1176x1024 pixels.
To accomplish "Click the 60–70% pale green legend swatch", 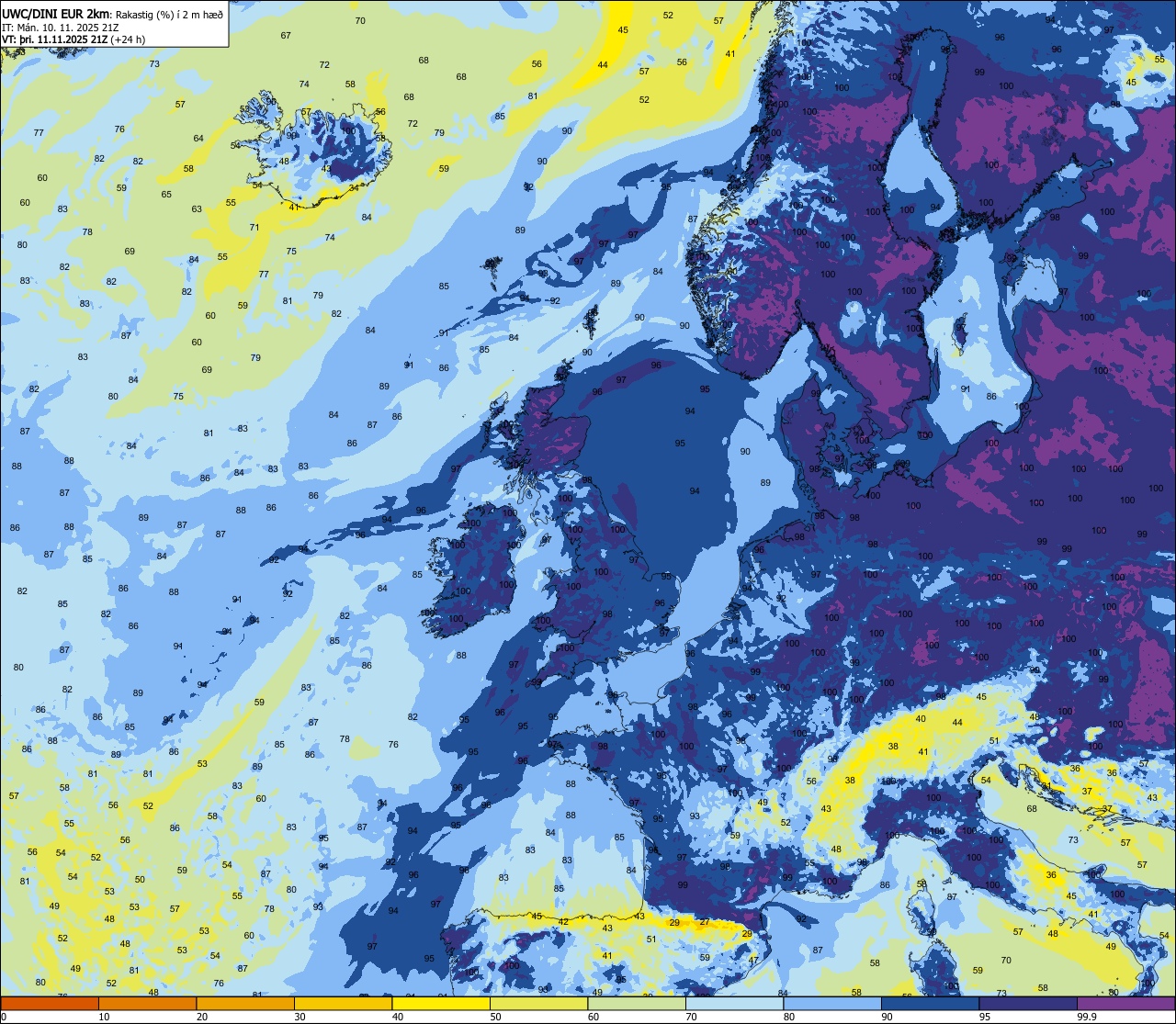I will [637, 1003].
